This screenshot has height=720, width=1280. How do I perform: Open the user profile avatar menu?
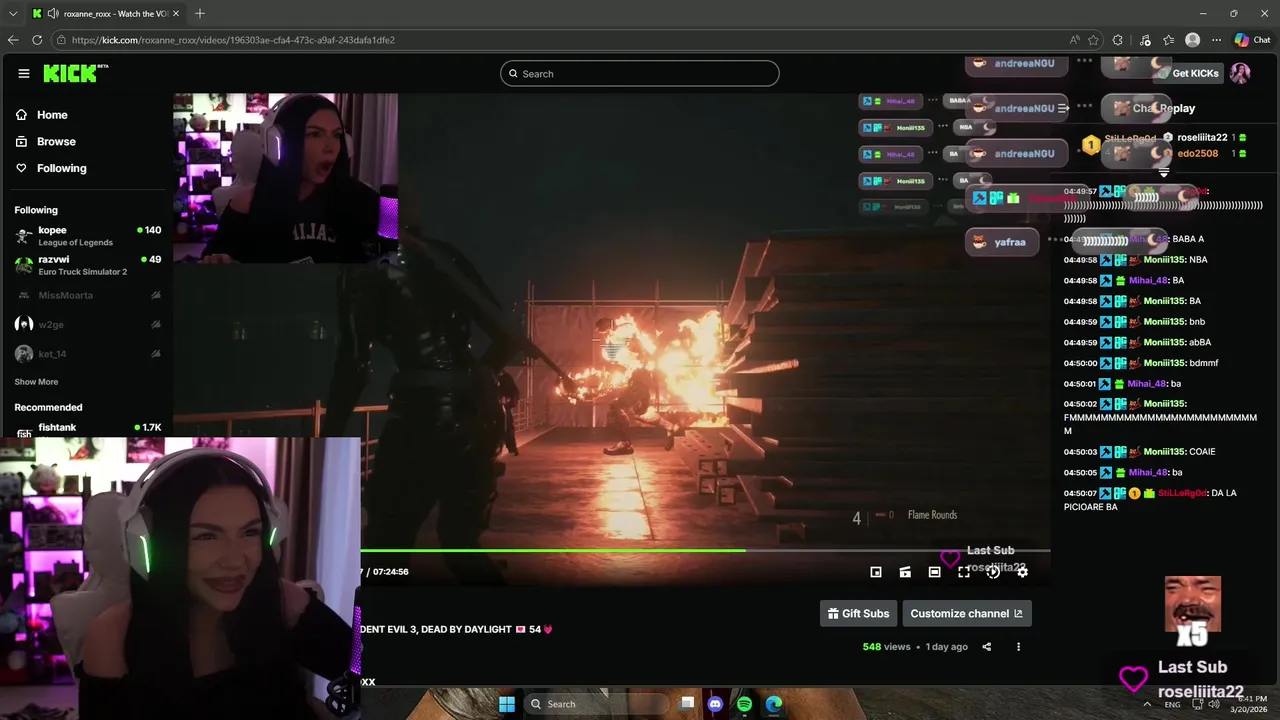pyautogui.click(x=1240, y=73)
